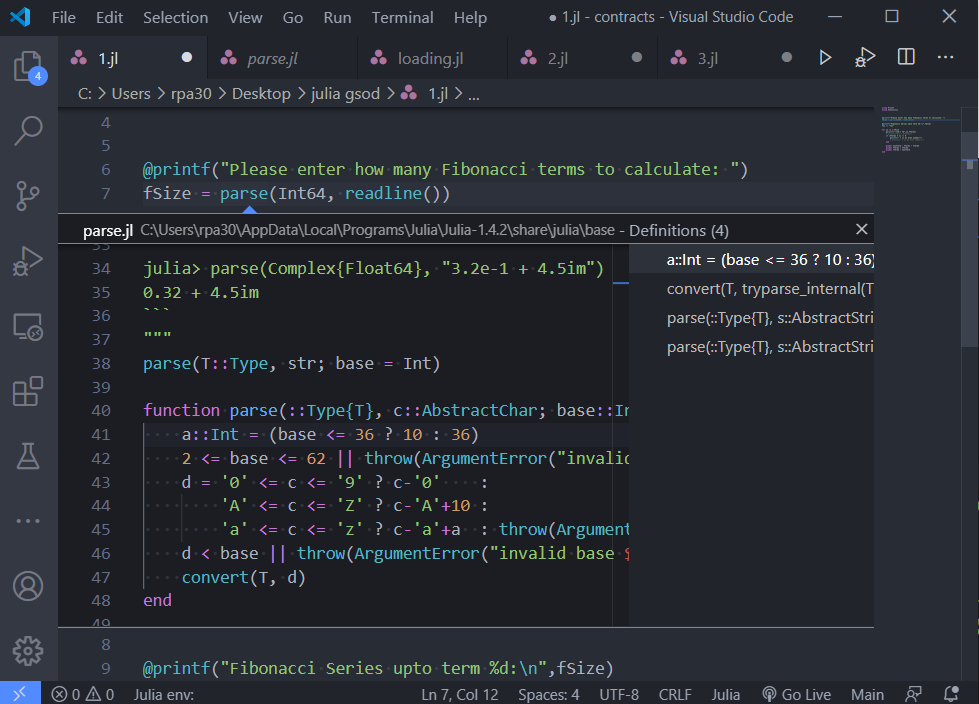
Task: Change language mode via 'Julia'
Action: 726,694
